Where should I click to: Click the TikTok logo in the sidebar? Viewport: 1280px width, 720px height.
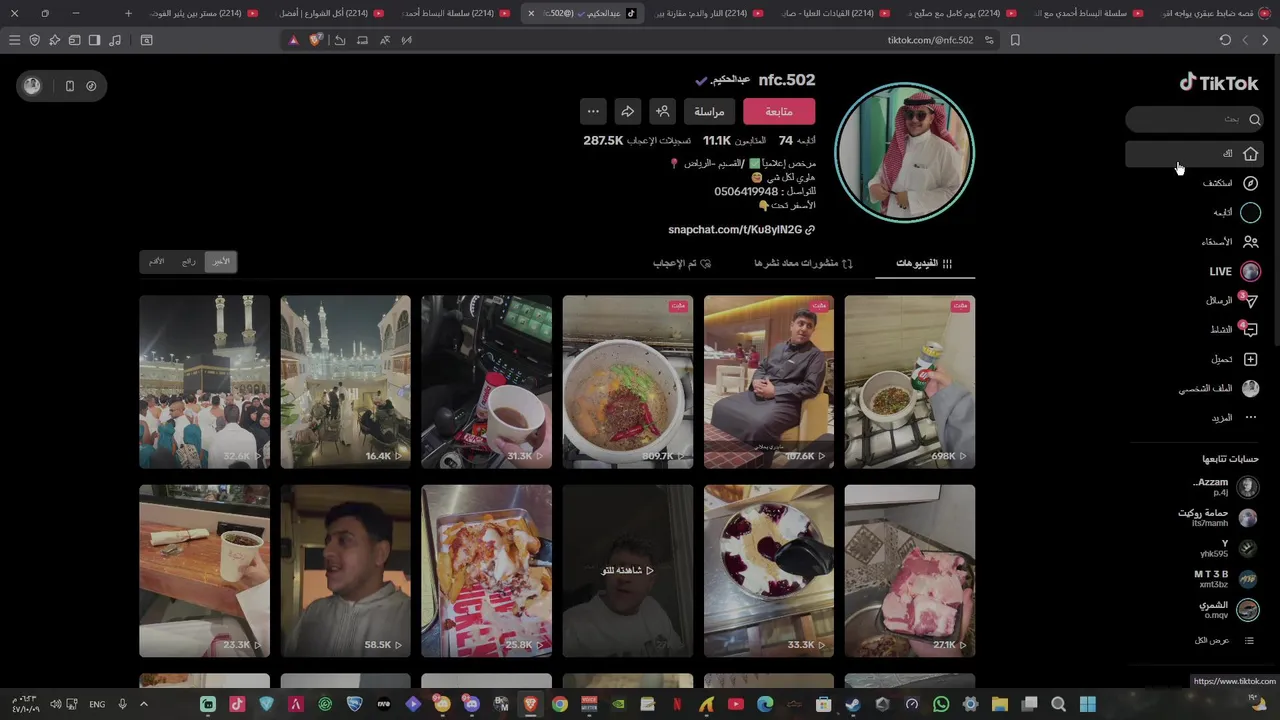pos(1219,83)
